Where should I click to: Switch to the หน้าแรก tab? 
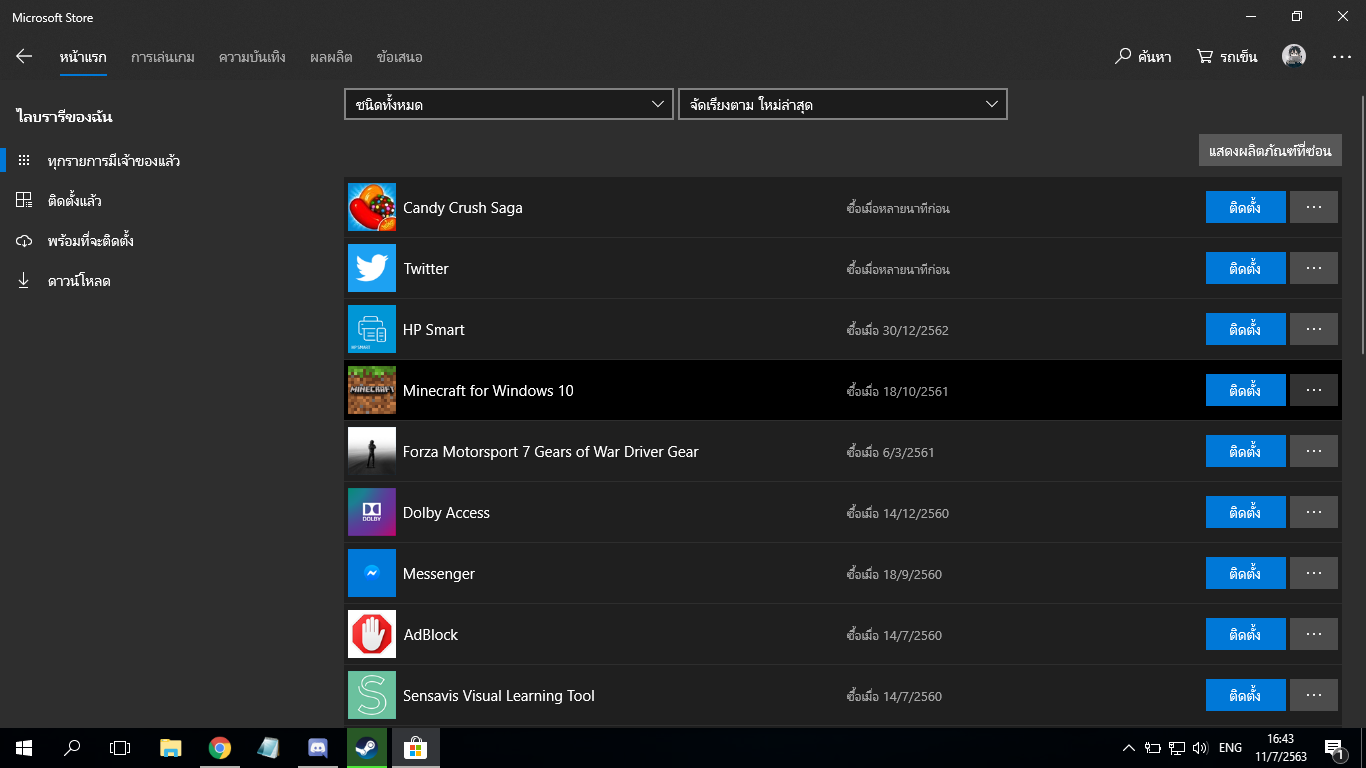[x=83, y=57]
